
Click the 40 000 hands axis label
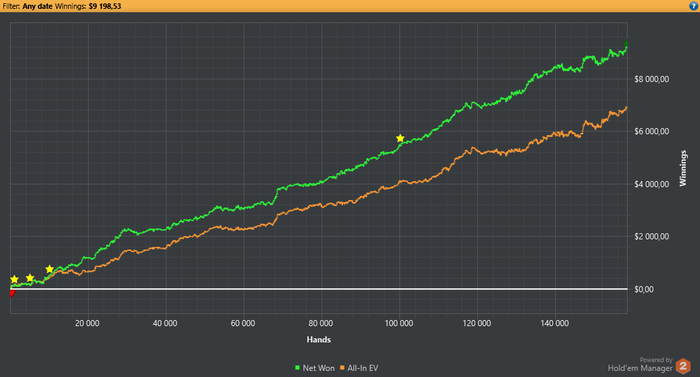pyautogui.click(x=165, y=323)
